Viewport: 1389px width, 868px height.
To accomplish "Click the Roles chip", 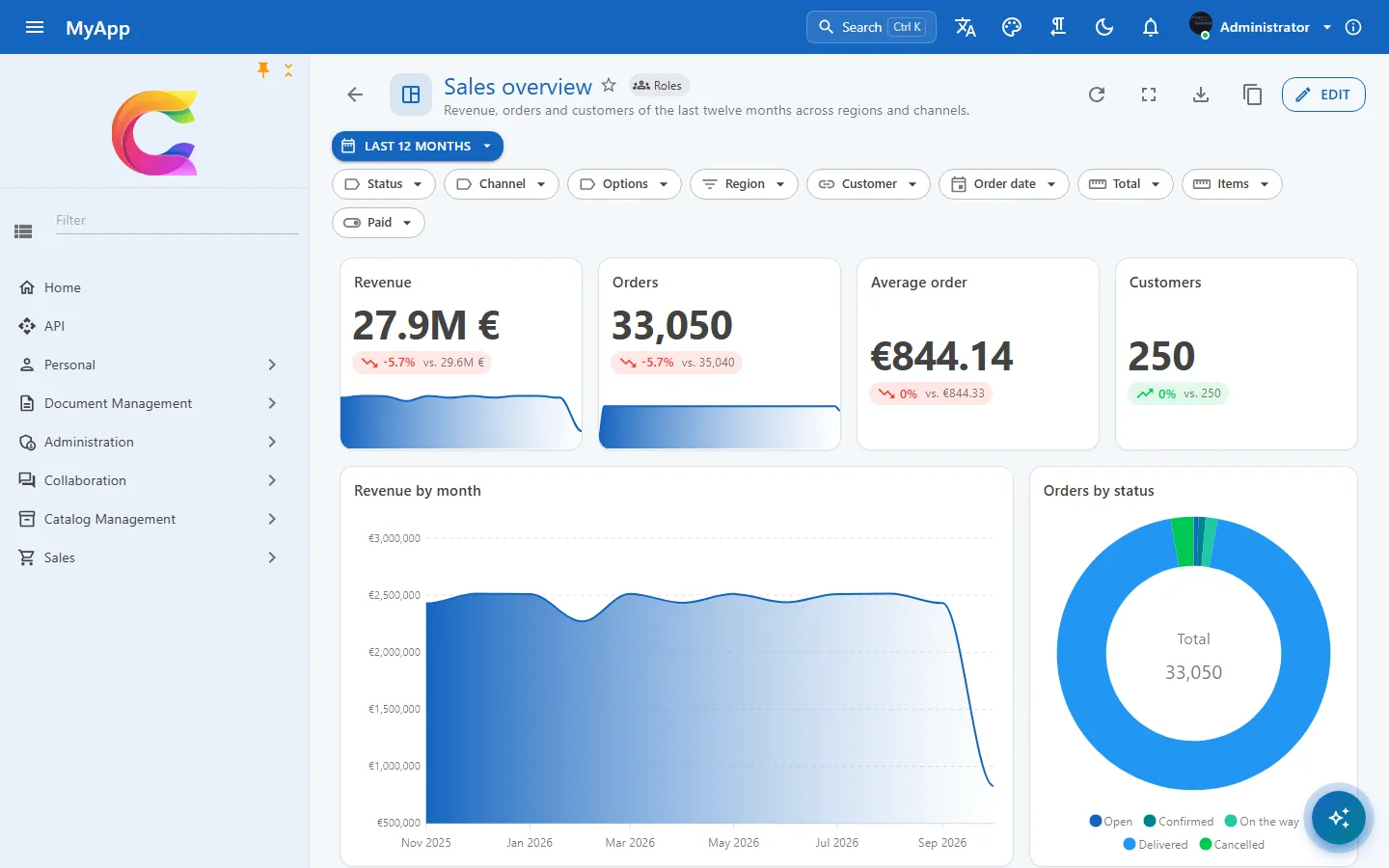I will [658, 86].
